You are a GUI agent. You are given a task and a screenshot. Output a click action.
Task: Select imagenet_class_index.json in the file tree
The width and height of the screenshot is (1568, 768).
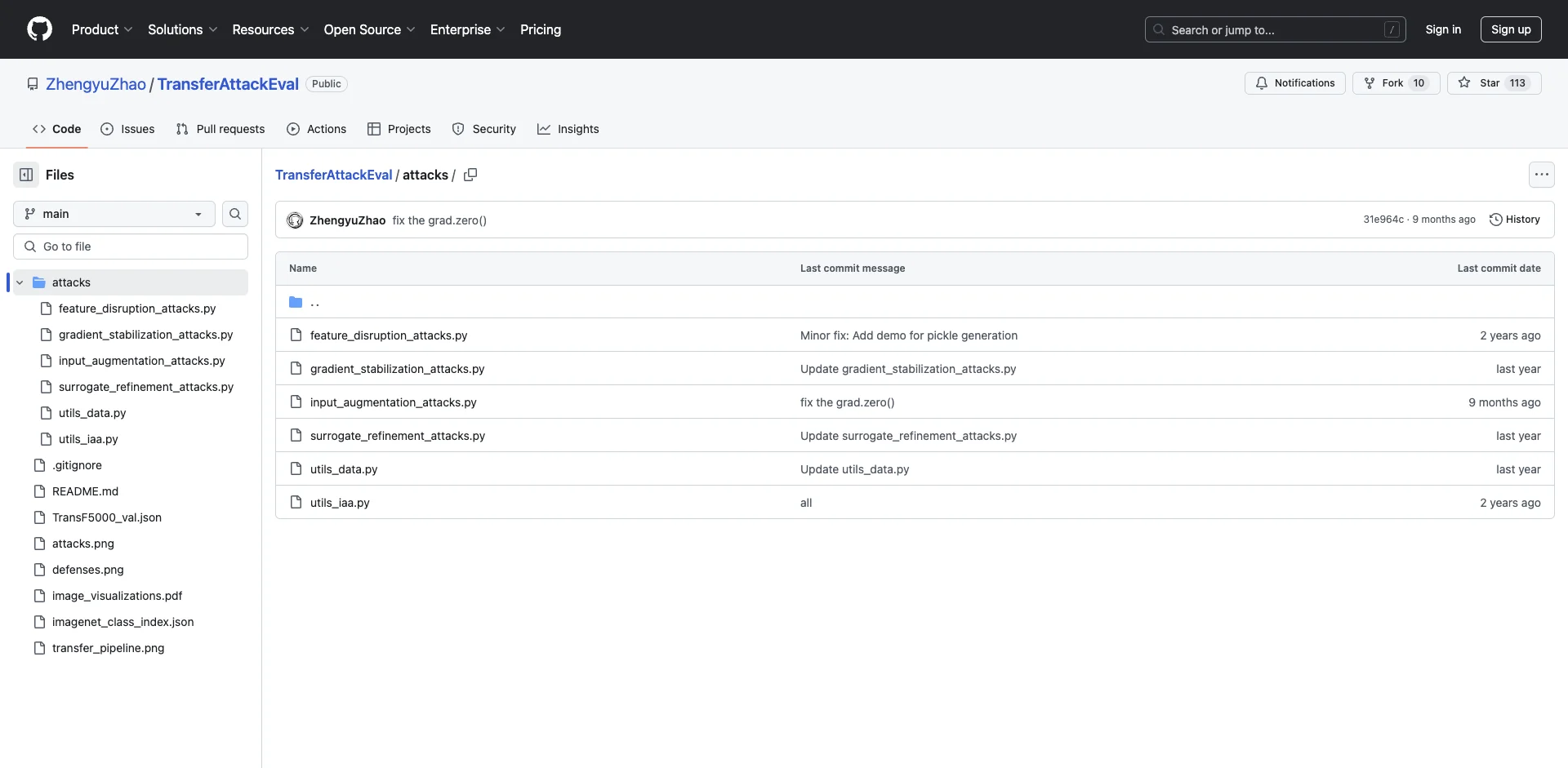123,622
